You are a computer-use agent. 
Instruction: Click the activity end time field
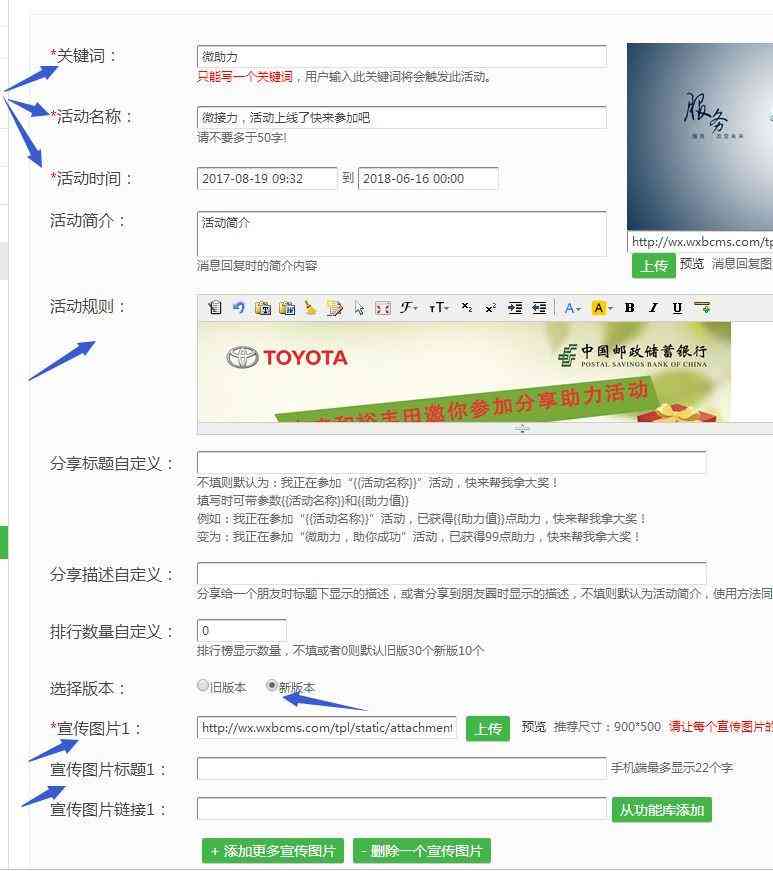tap(428, 178)
